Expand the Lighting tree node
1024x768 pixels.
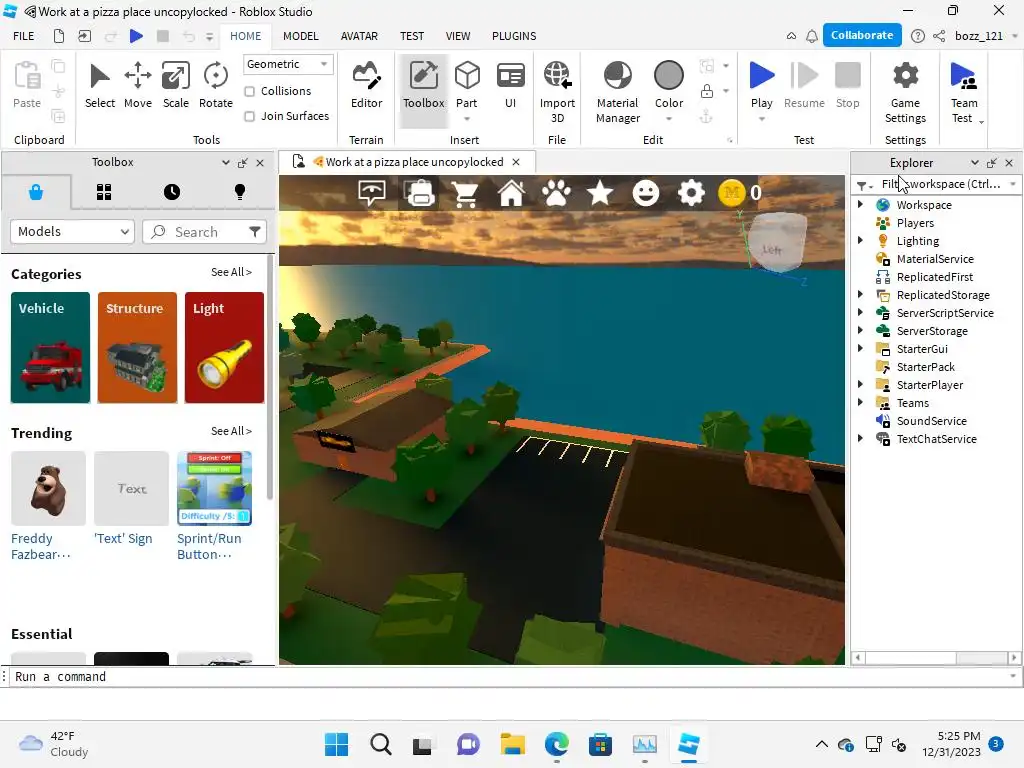coord(860,240)
